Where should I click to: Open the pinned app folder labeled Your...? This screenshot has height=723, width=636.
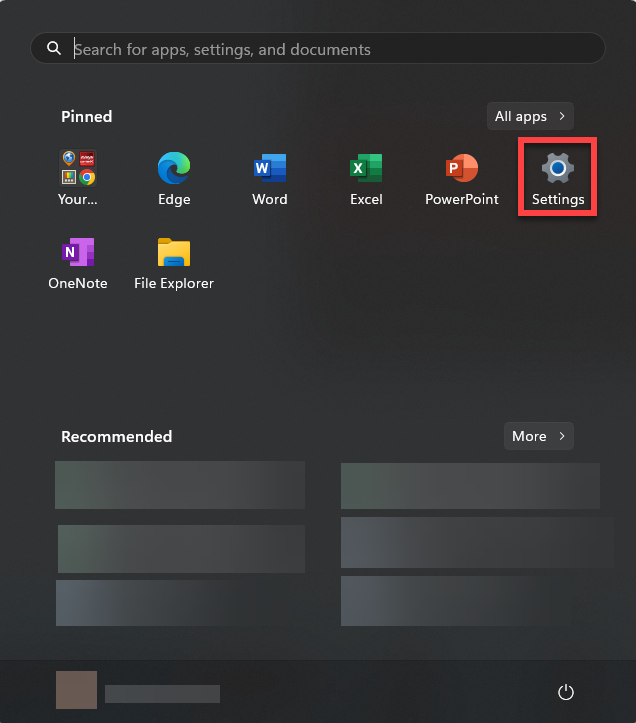pos(77,178)
